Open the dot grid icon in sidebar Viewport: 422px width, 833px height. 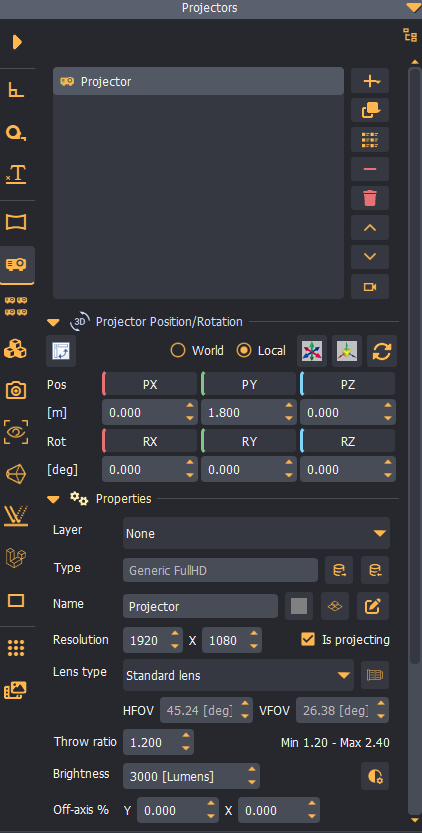click(x=16, y=648)
